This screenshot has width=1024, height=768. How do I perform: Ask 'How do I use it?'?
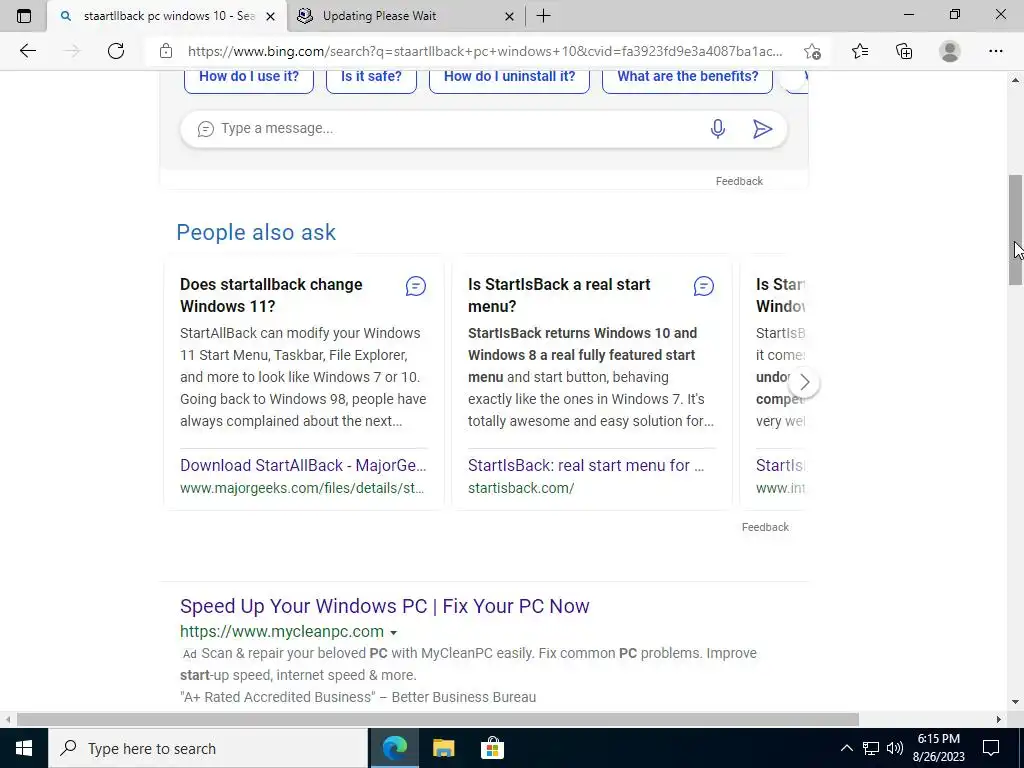(x=249, y=76)
